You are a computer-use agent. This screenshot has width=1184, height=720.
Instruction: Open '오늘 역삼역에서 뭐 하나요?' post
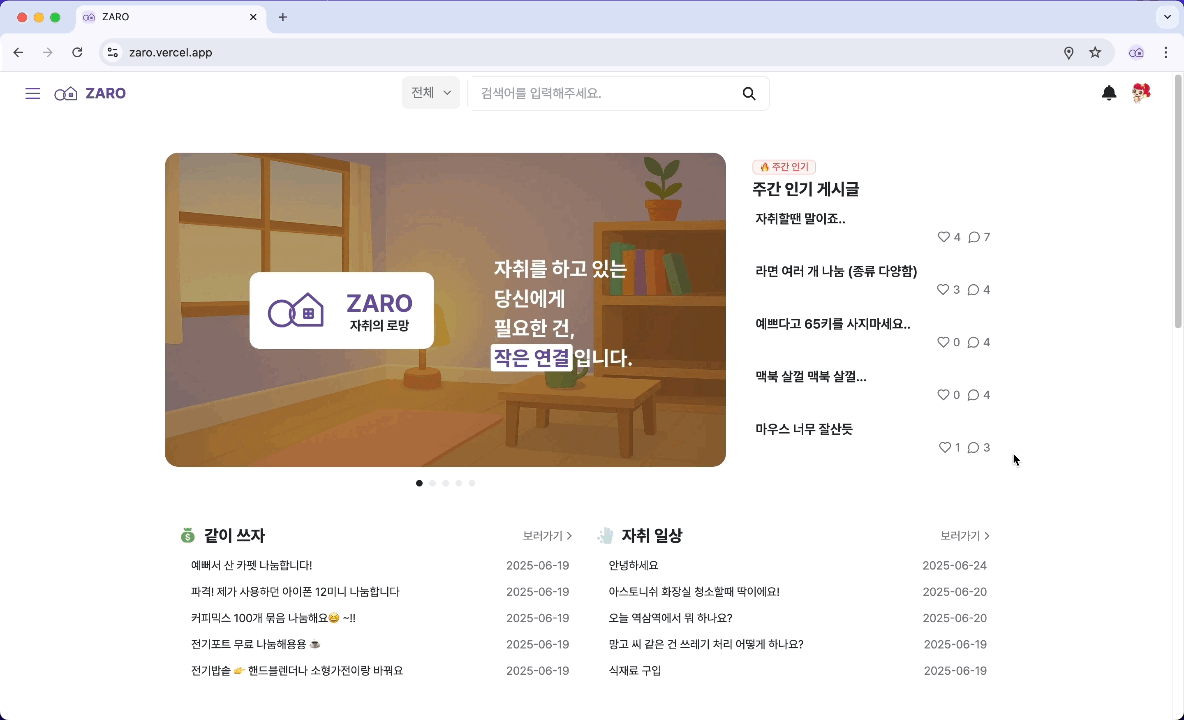(x=671, y=618)
